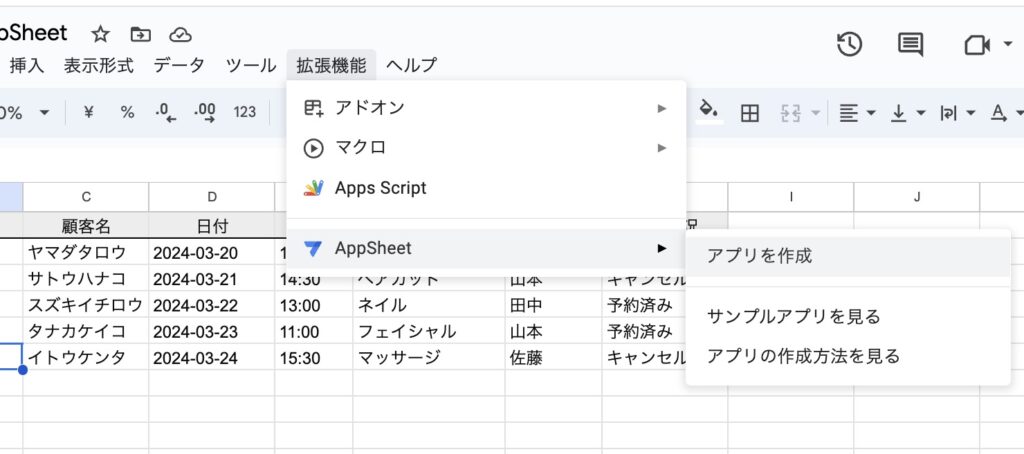Open the comments panel icon
Image resolution: width=1024 pixels, height=454 pixels.
tap(910, 44)
